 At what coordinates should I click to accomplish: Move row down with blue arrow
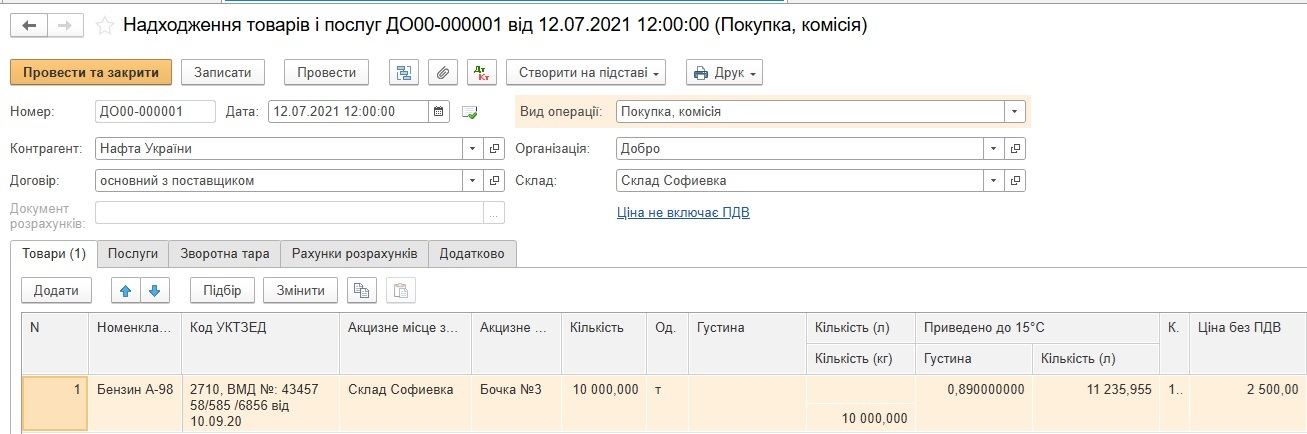[155, 291]
